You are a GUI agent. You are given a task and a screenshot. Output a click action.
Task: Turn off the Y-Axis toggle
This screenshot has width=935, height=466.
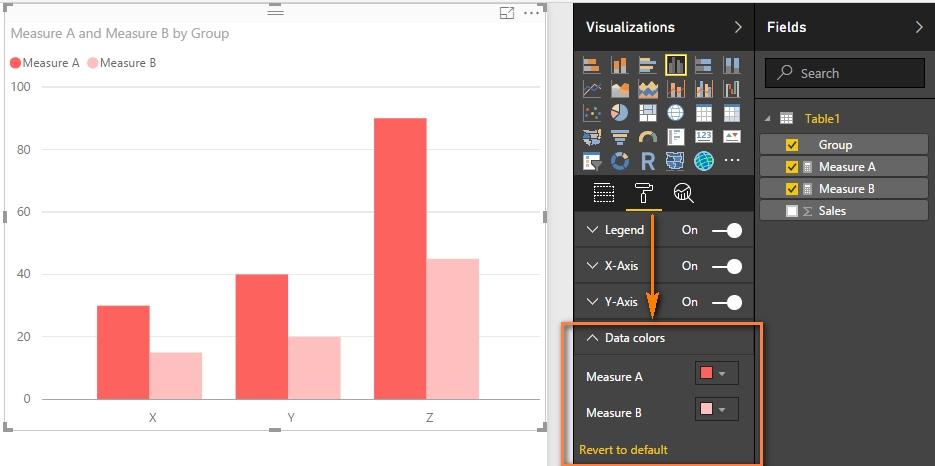tap(727, 302)
